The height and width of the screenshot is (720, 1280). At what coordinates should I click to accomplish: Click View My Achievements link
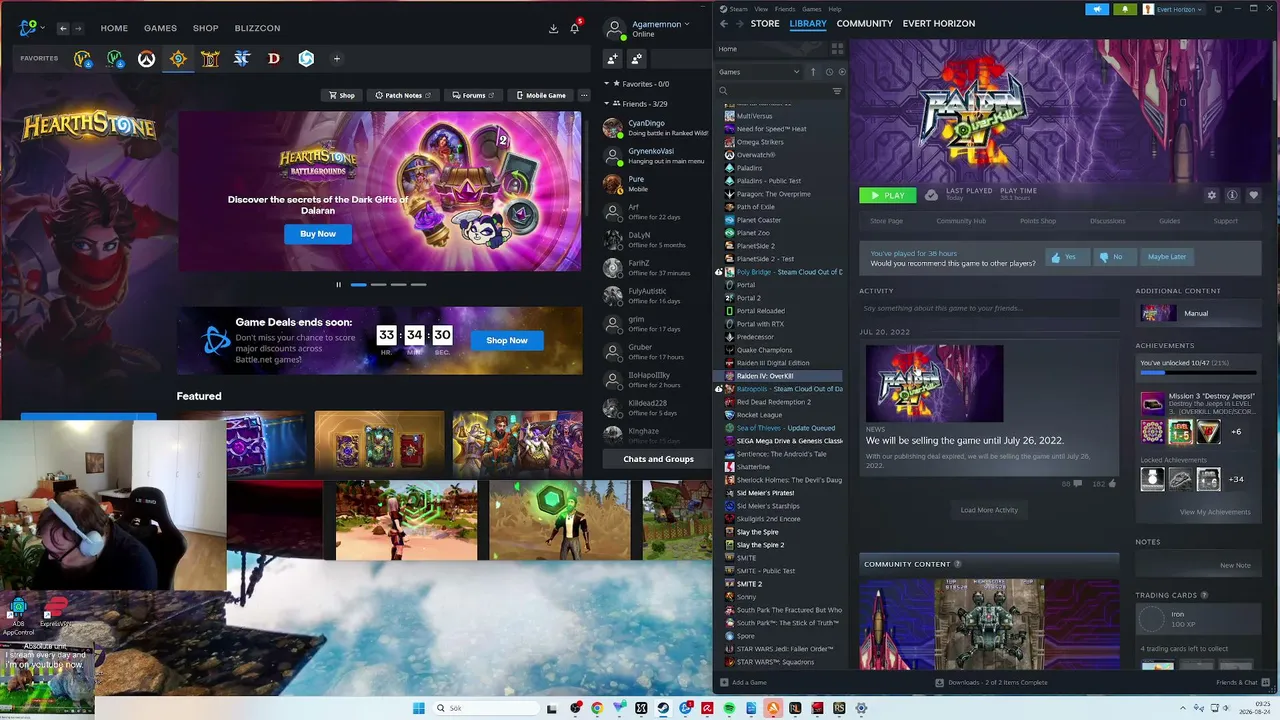[1215, 512]
